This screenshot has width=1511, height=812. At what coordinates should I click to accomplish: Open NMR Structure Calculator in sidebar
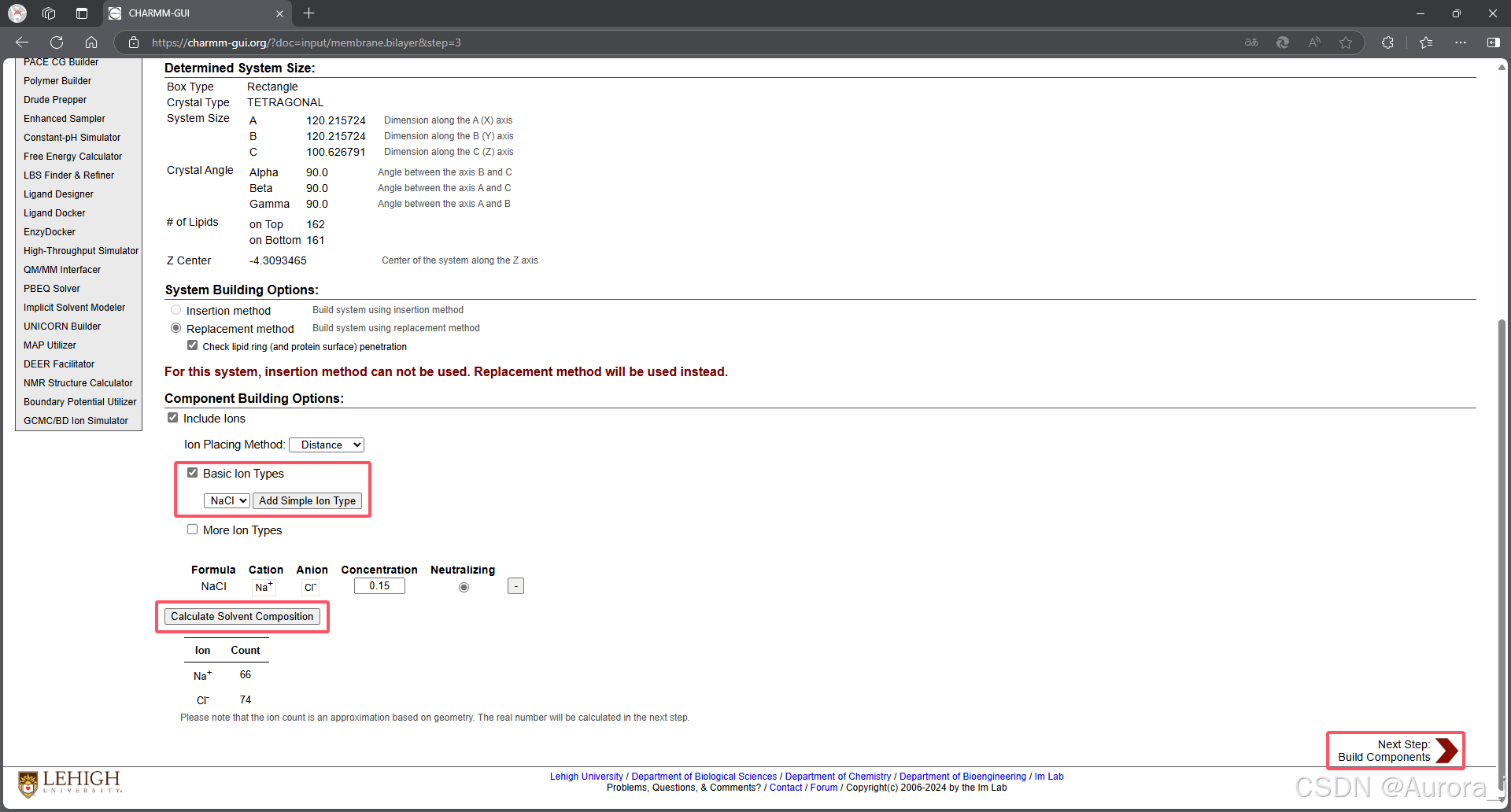[78, 383]
